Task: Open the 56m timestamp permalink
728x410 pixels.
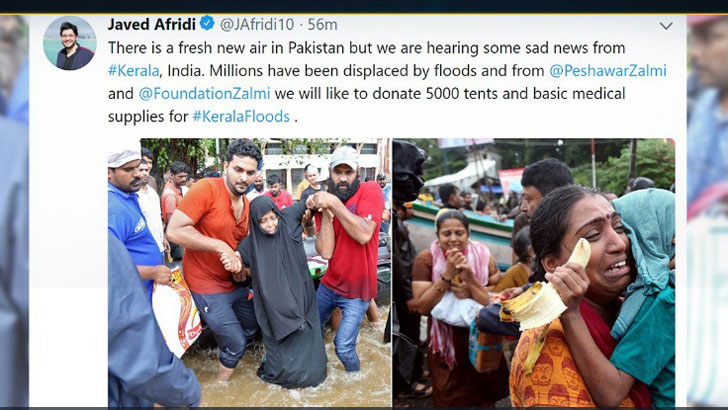Action: (323, 24)
